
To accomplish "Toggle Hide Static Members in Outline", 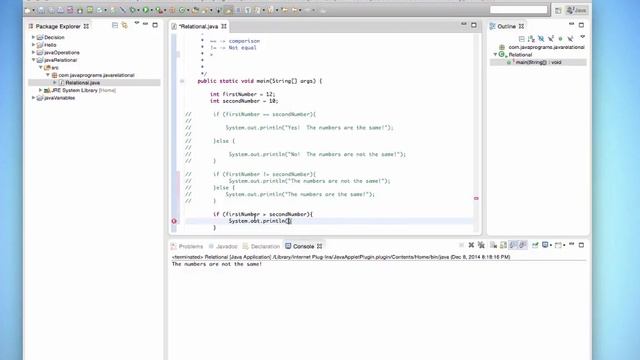I will (551, 39).
